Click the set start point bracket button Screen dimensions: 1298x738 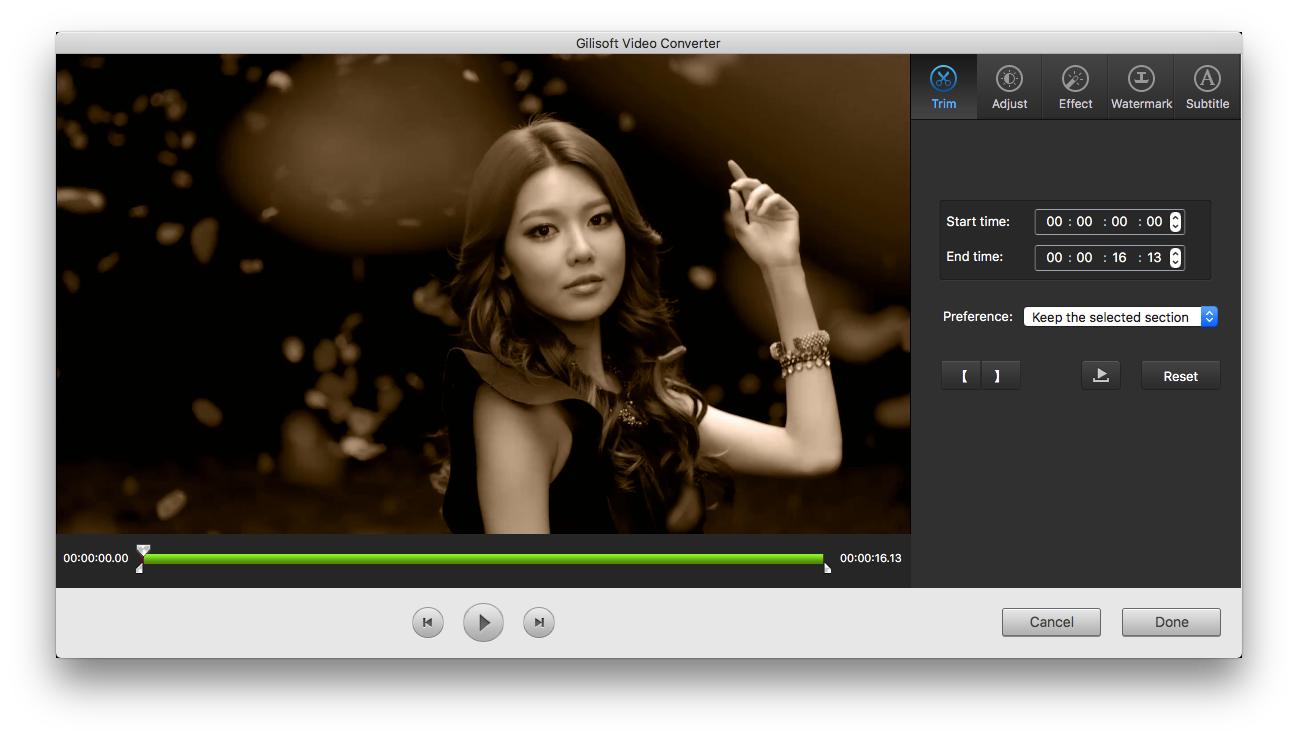coord(963,376)
